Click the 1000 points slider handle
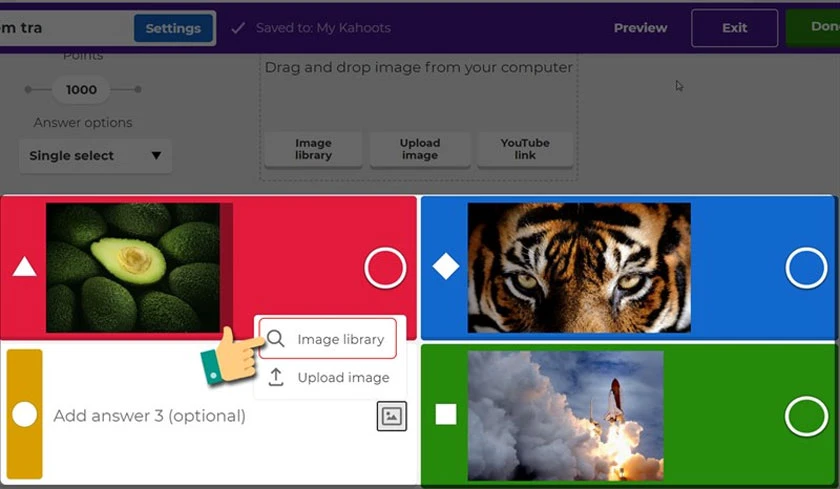Screen dimensions: 840x489 (81, 89)
